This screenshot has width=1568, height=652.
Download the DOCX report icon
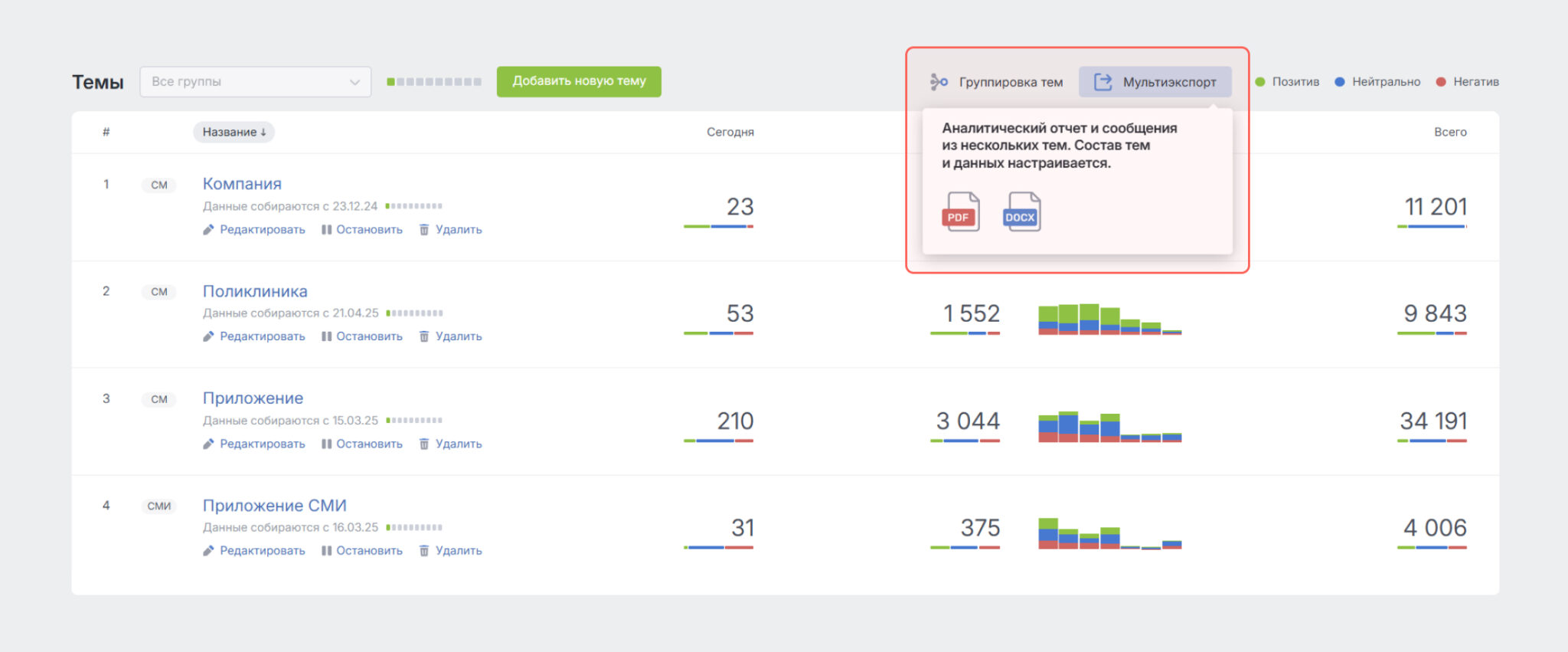coord(1021,211)
